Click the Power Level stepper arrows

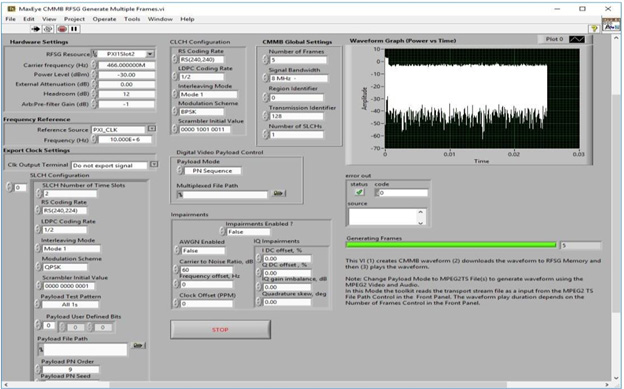point(94,74)
